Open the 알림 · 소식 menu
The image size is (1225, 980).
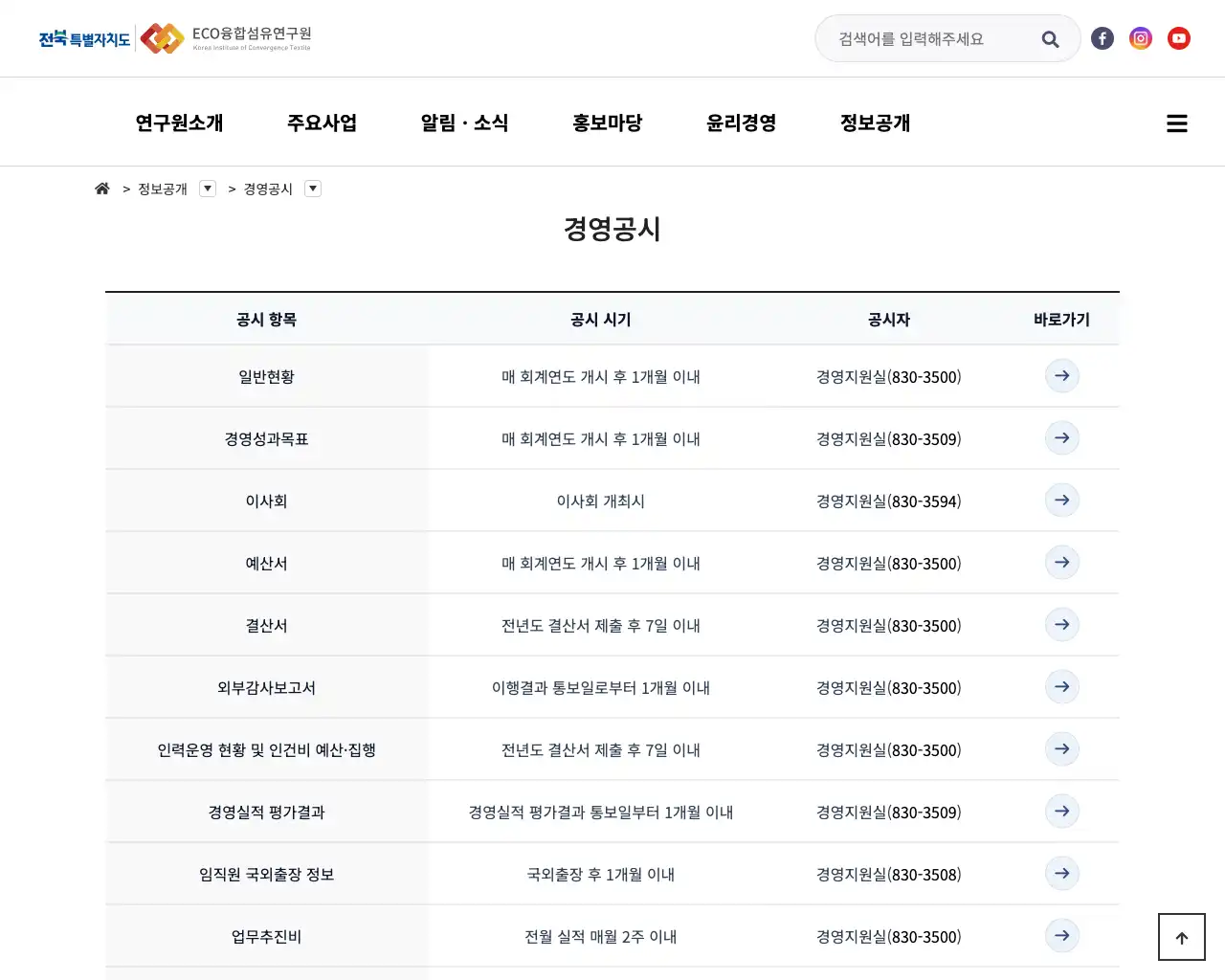[464, 122]
